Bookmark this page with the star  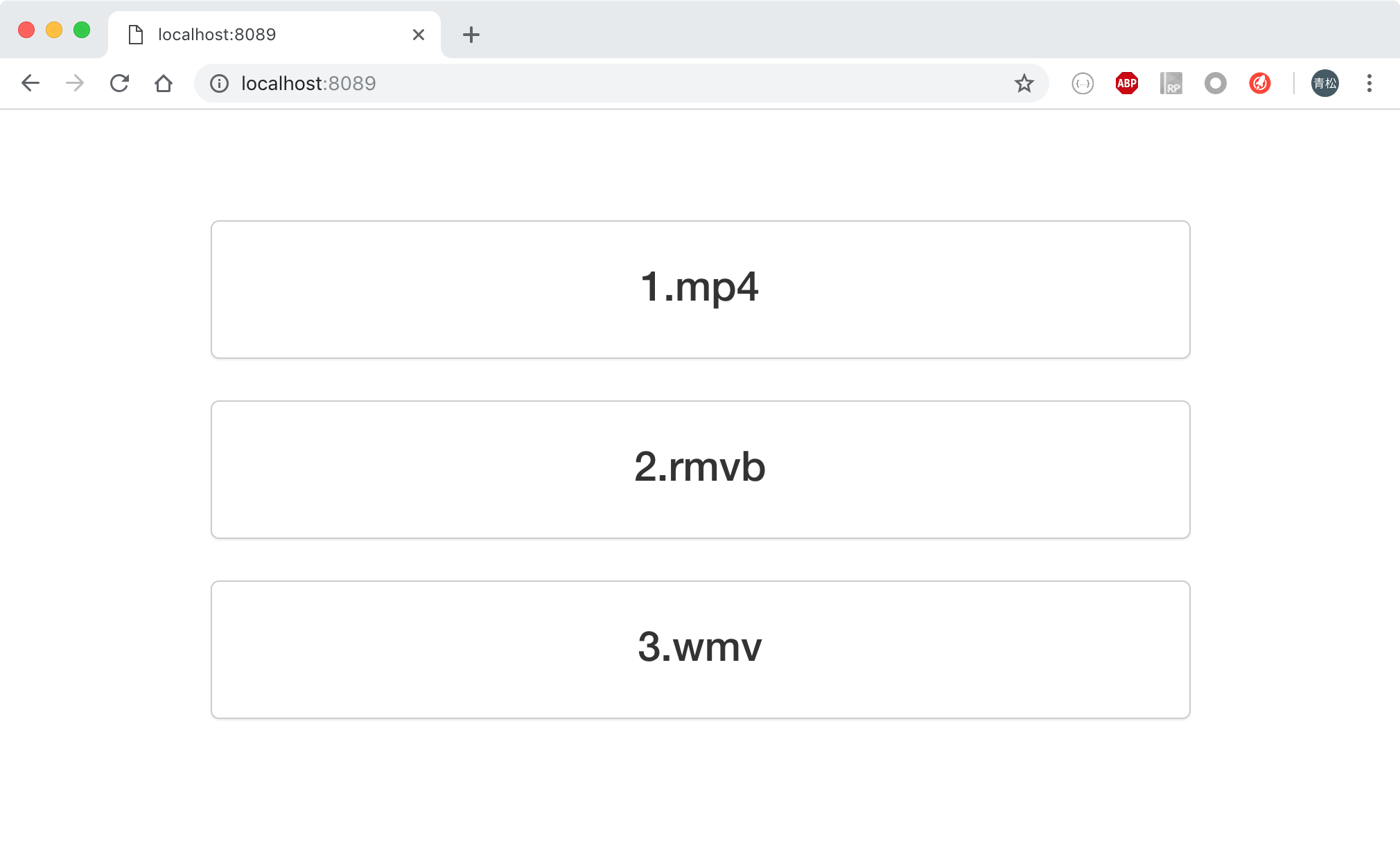[x=1024, y=84]
